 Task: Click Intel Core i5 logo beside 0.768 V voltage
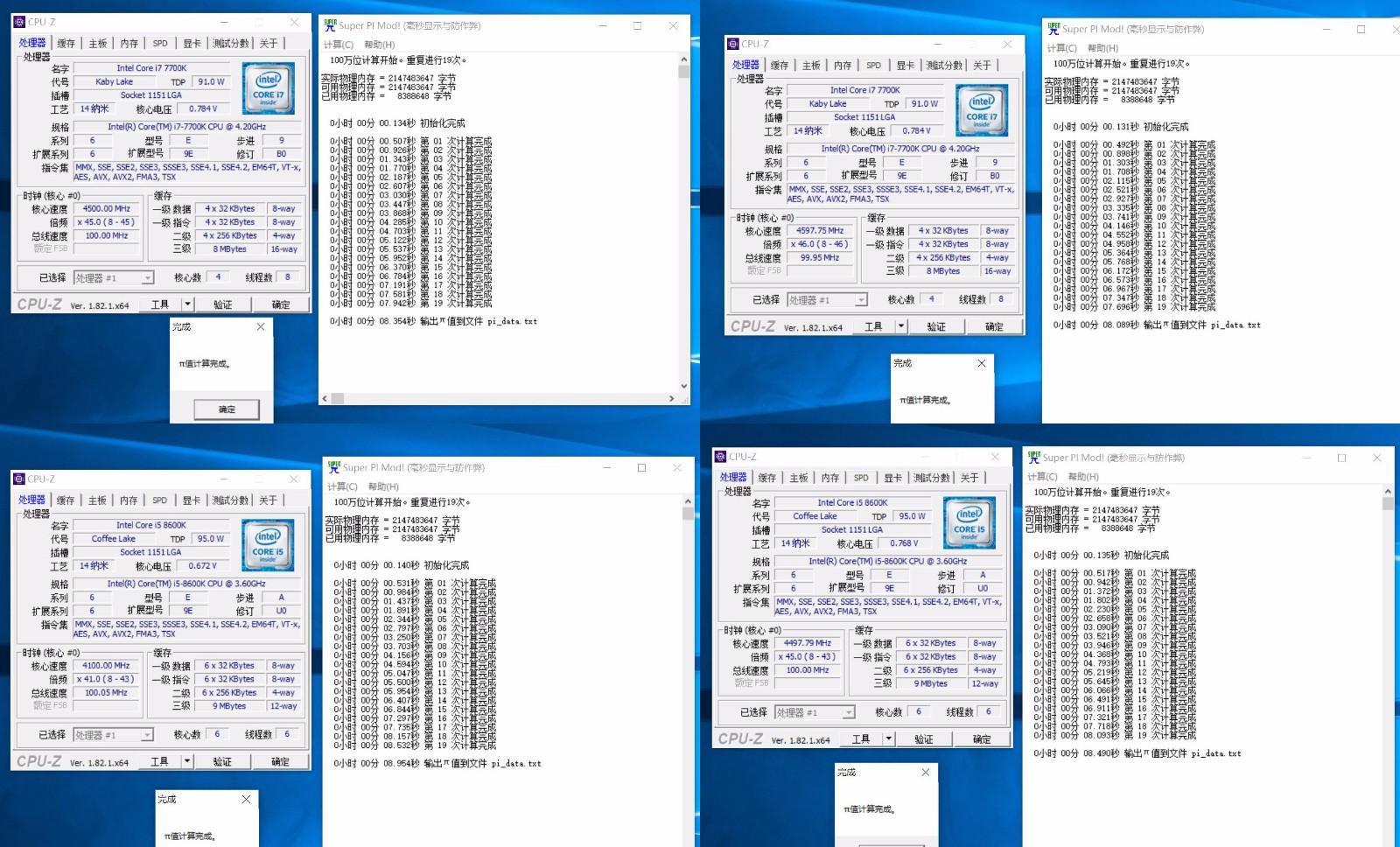click(x=969, y=522)
